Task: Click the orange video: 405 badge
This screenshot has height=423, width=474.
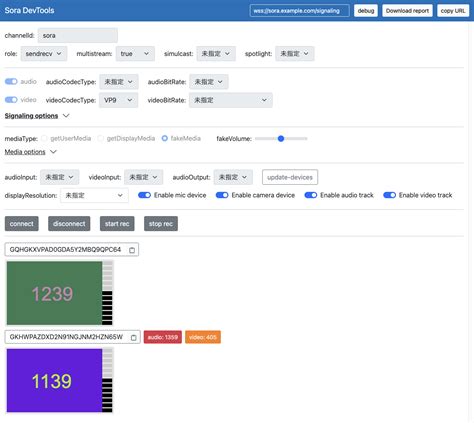Action: [x=203, y=337]
